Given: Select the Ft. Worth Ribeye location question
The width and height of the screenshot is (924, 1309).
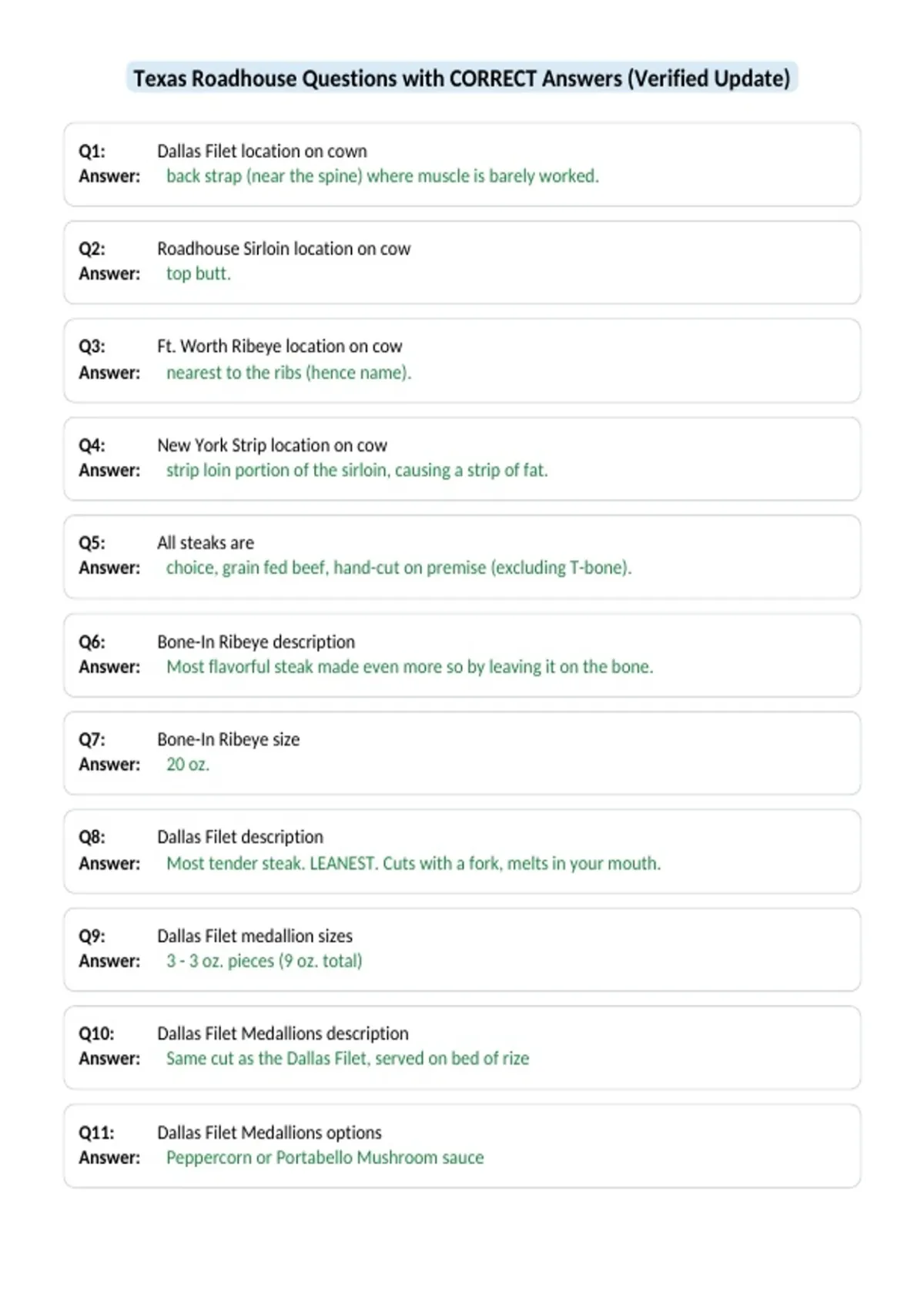Looking at the screenshot, I should click(280, 346).
